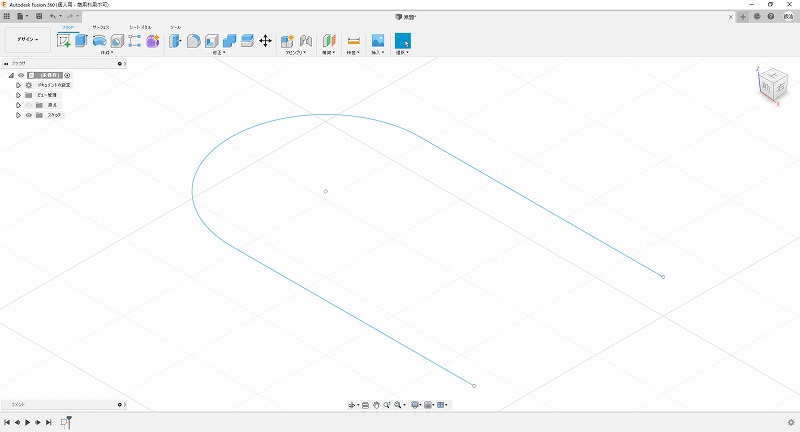This screenshot has width=800, height=432.
Task: Activate the blue Select cursor tool
Action: pos(403,41)
